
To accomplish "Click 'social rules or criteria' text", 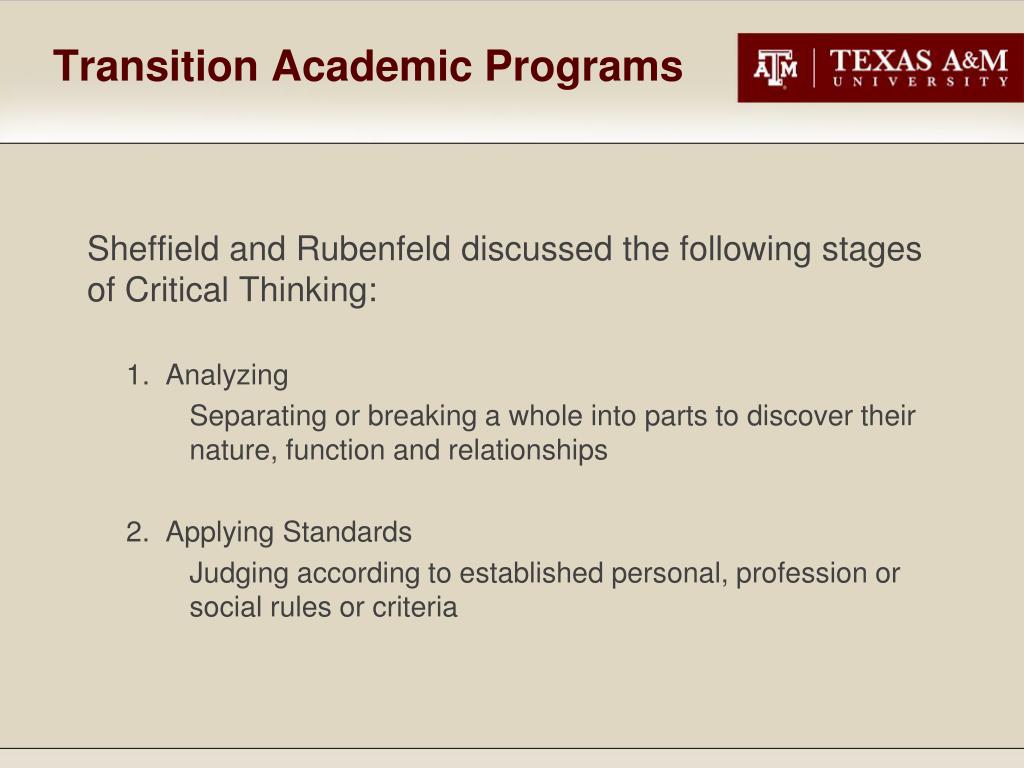I will pos(323,607).
